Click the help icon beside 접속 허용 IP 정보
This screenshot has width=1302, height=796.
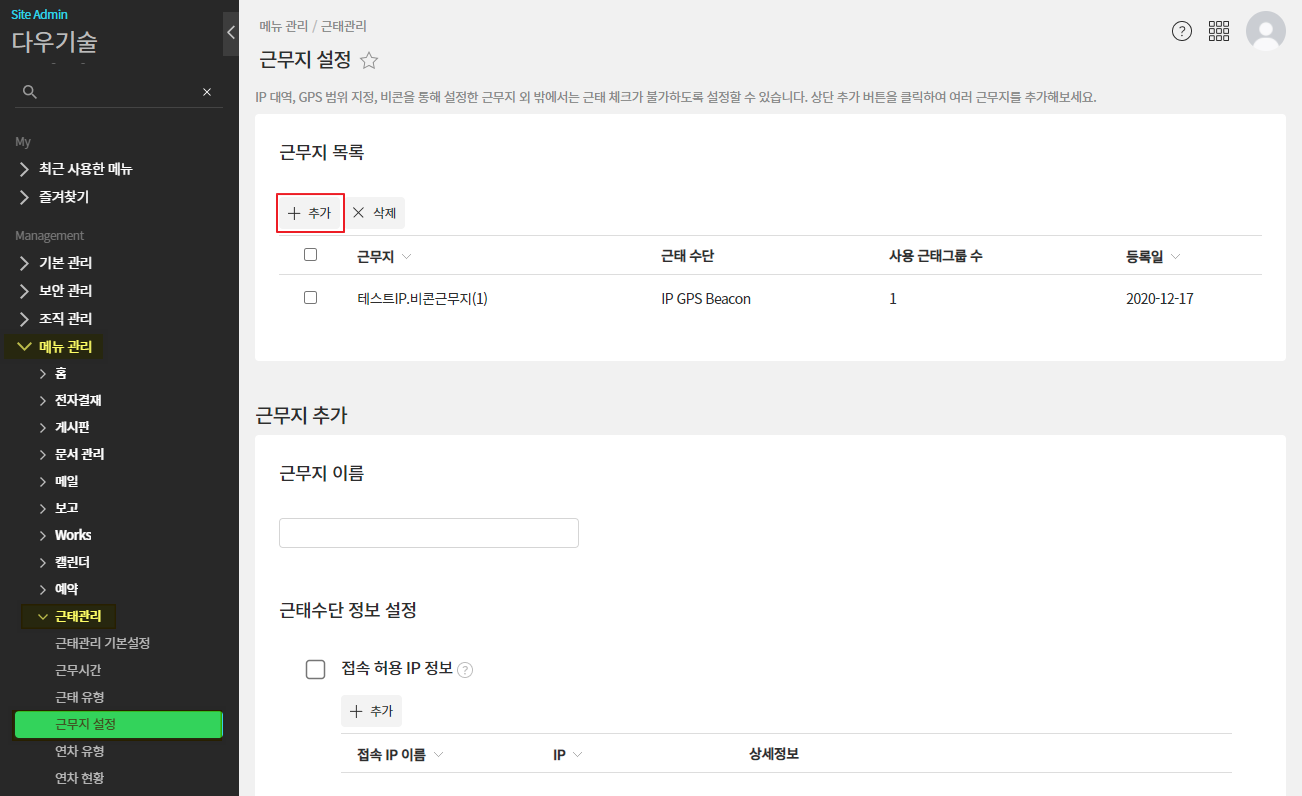point(465,670)
